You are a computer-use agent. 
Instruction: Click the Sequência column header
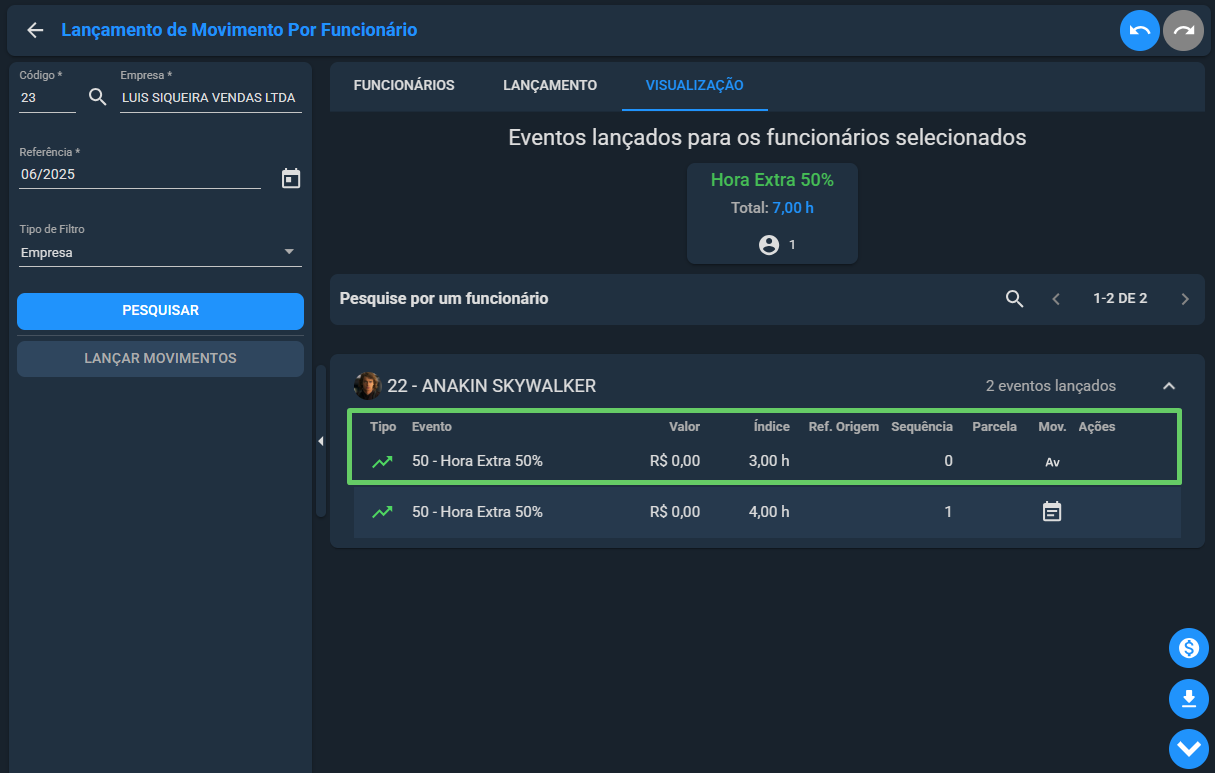[x=922, y=427]
